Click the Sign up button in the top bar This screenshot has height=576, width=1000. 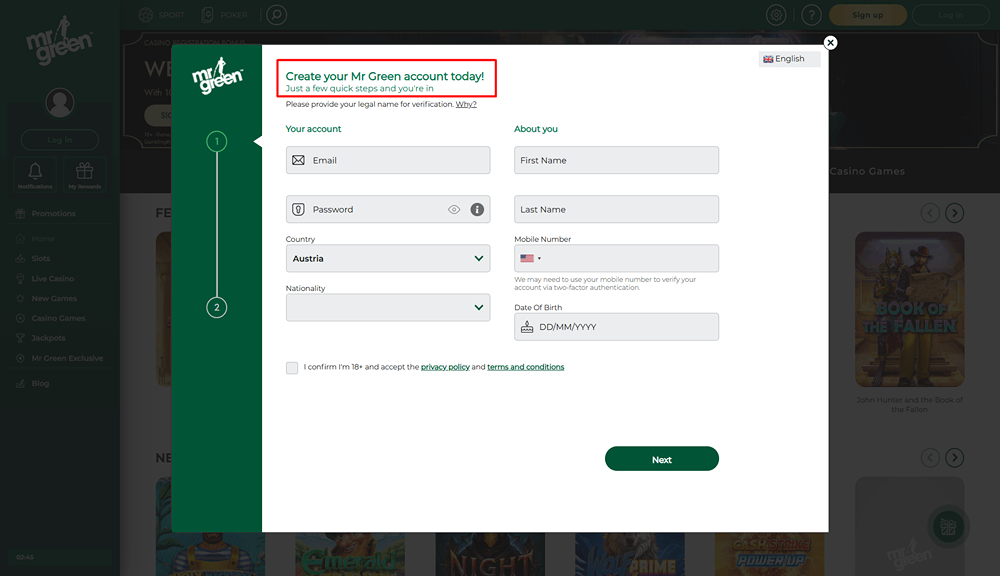point(867,15)
